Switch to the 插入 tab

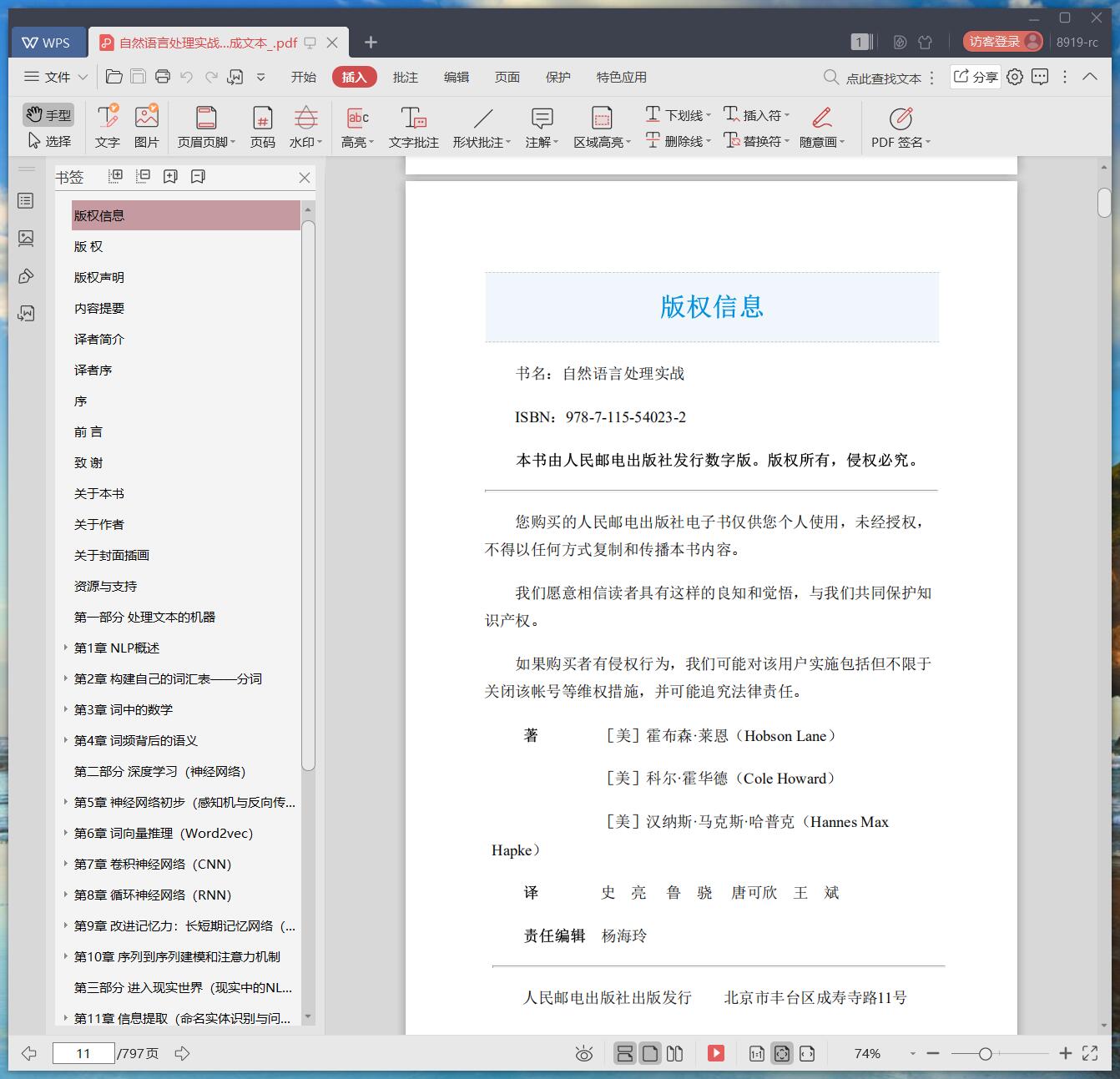[x=354, y=77]
